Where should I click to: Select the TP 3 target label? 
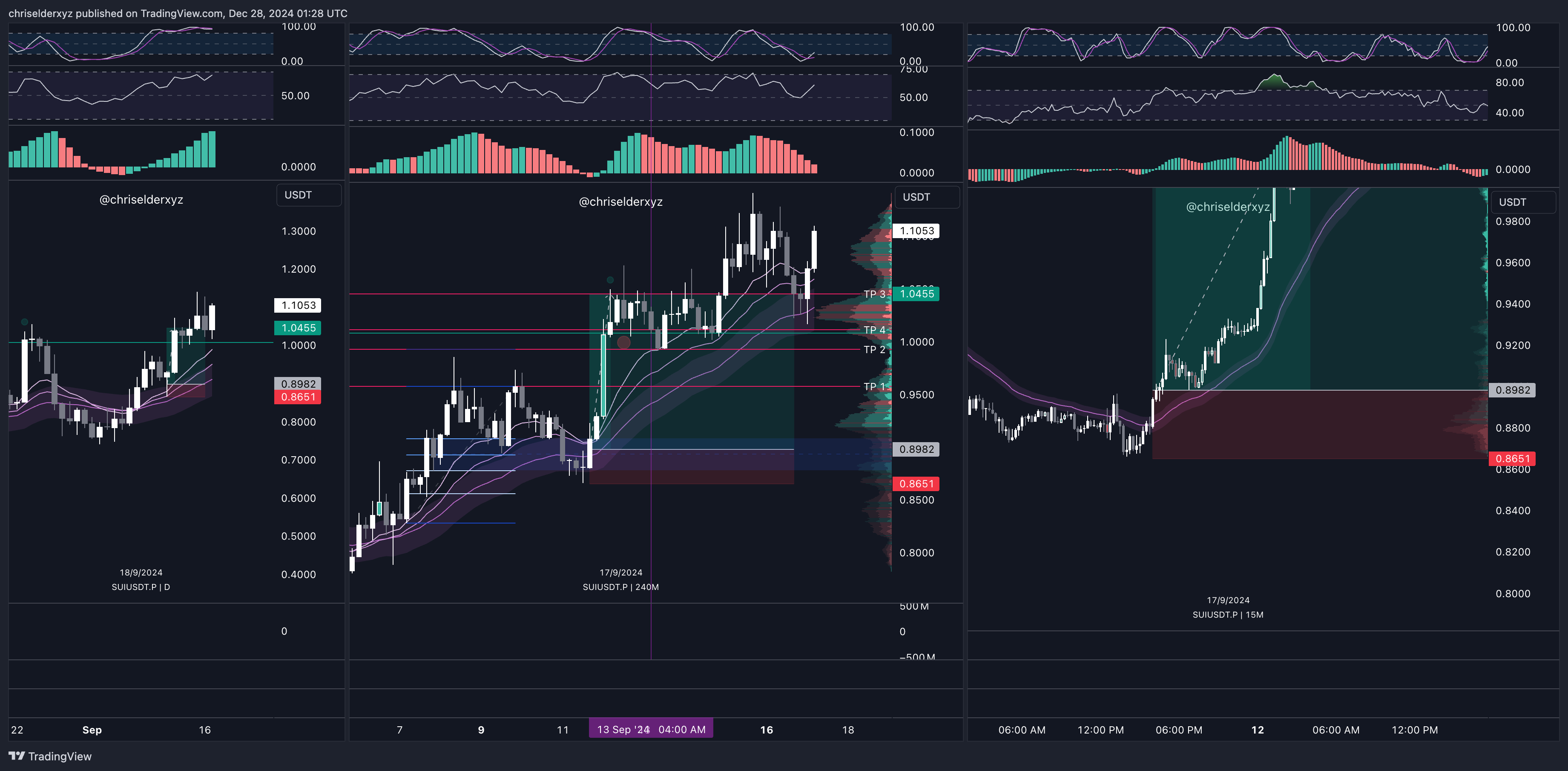pyautogui.click(x=874, y=294)
